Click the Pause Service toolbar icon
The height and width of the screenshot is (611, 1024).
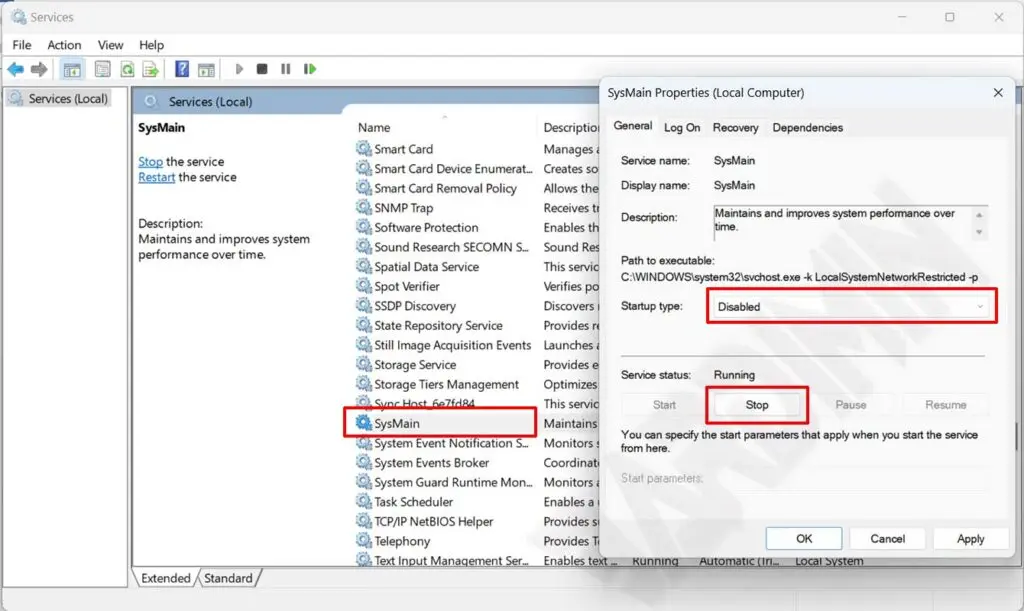click(x=285, y=69)
